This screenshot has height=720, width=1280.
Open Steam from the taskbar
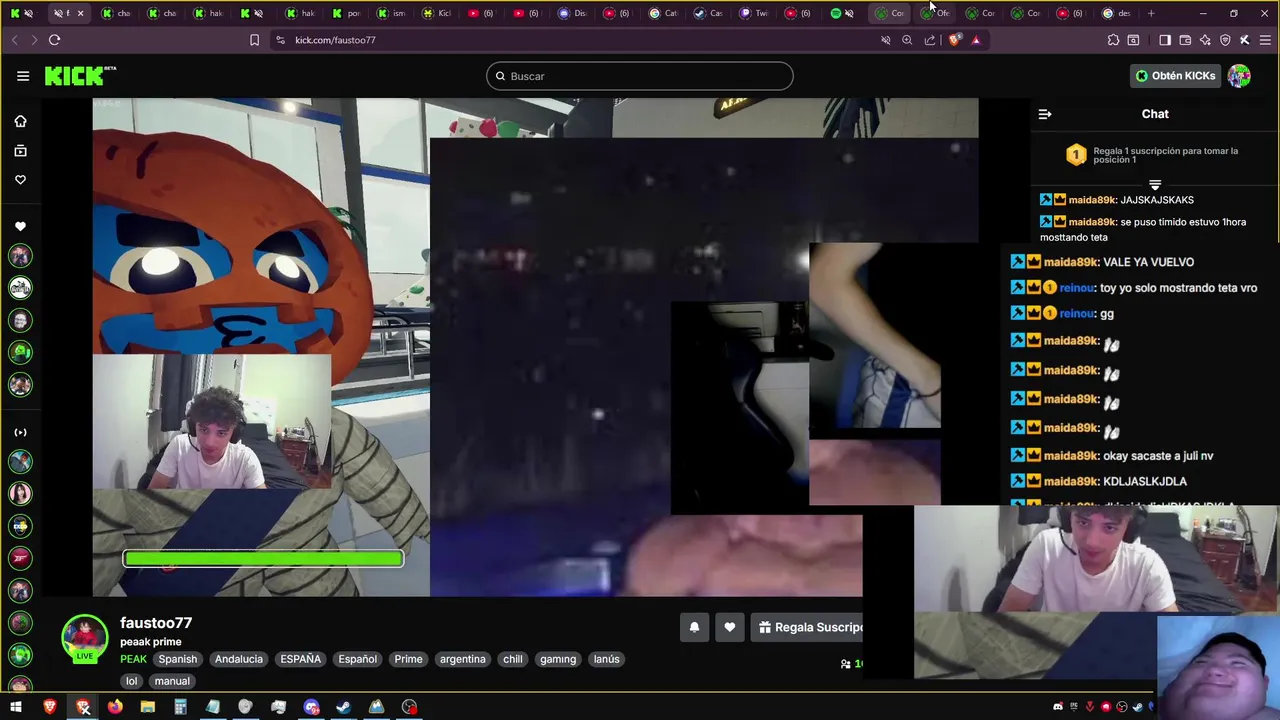pos(343,707)
